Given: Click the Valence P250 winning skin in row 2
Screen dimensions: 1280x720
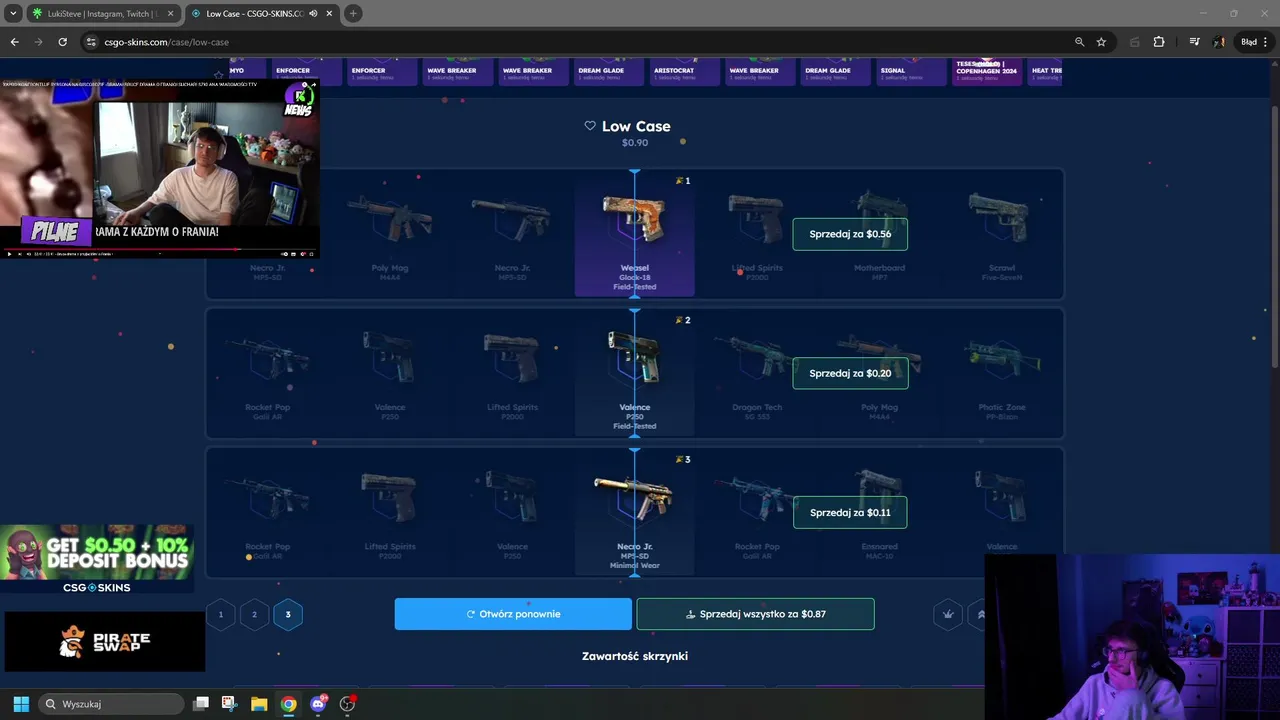Looking at the screenshot, I should pos(634,372).
